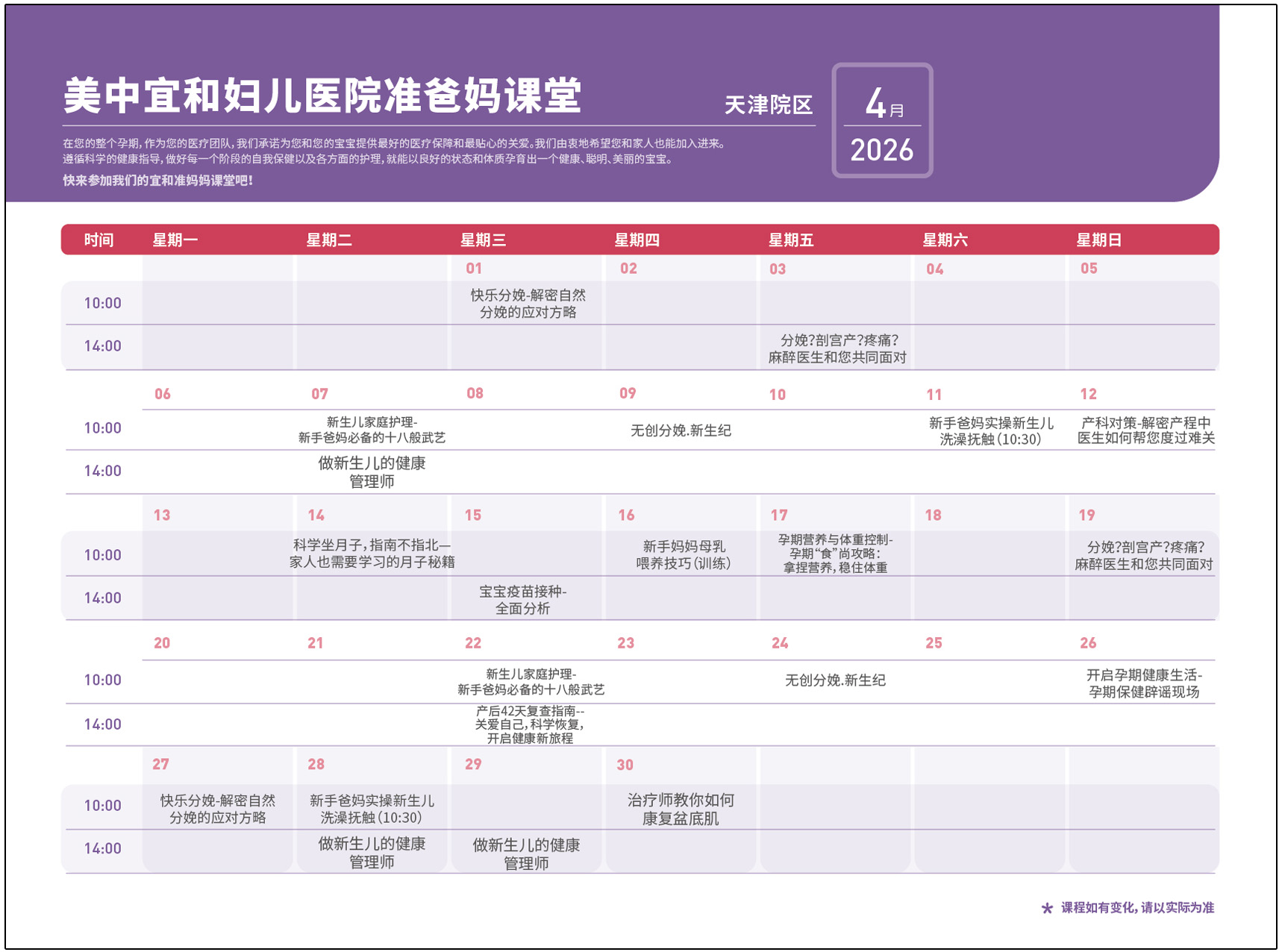1282x952 pixels.
Task: Click the 课程如有变化 footer note
Action: (1137, 908)
